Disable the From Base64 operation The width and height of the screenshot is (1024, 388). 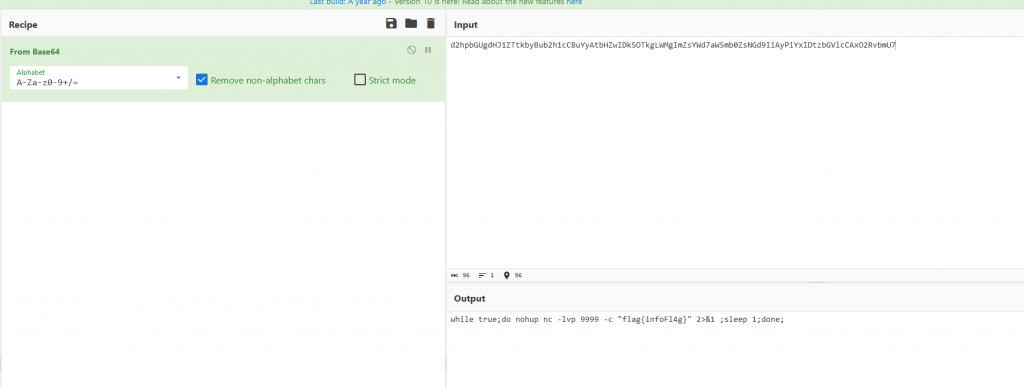tap(411, 50)
